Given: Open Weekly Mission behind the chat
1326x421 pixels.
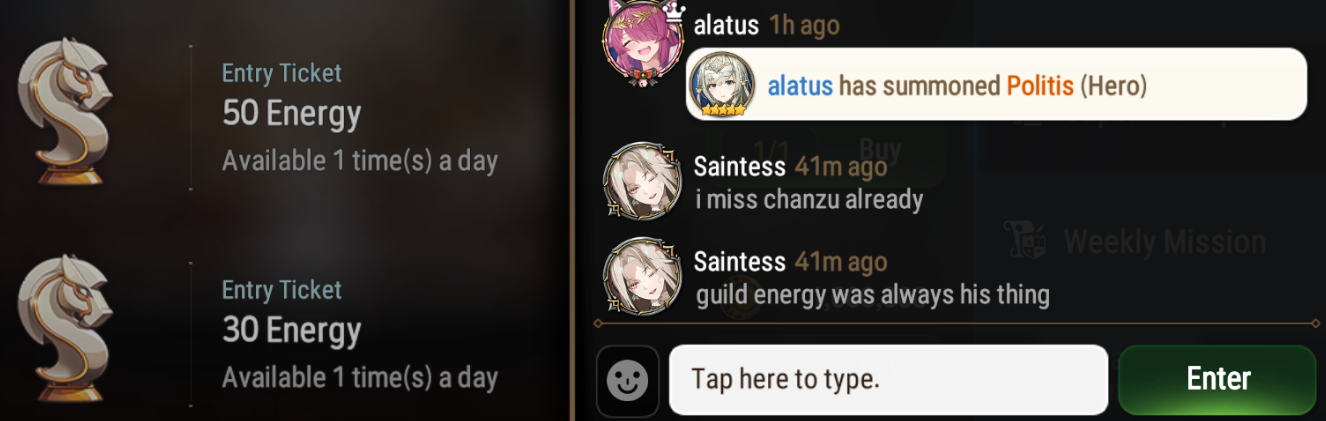Looking at the screenshot, I should point(1165,241).
